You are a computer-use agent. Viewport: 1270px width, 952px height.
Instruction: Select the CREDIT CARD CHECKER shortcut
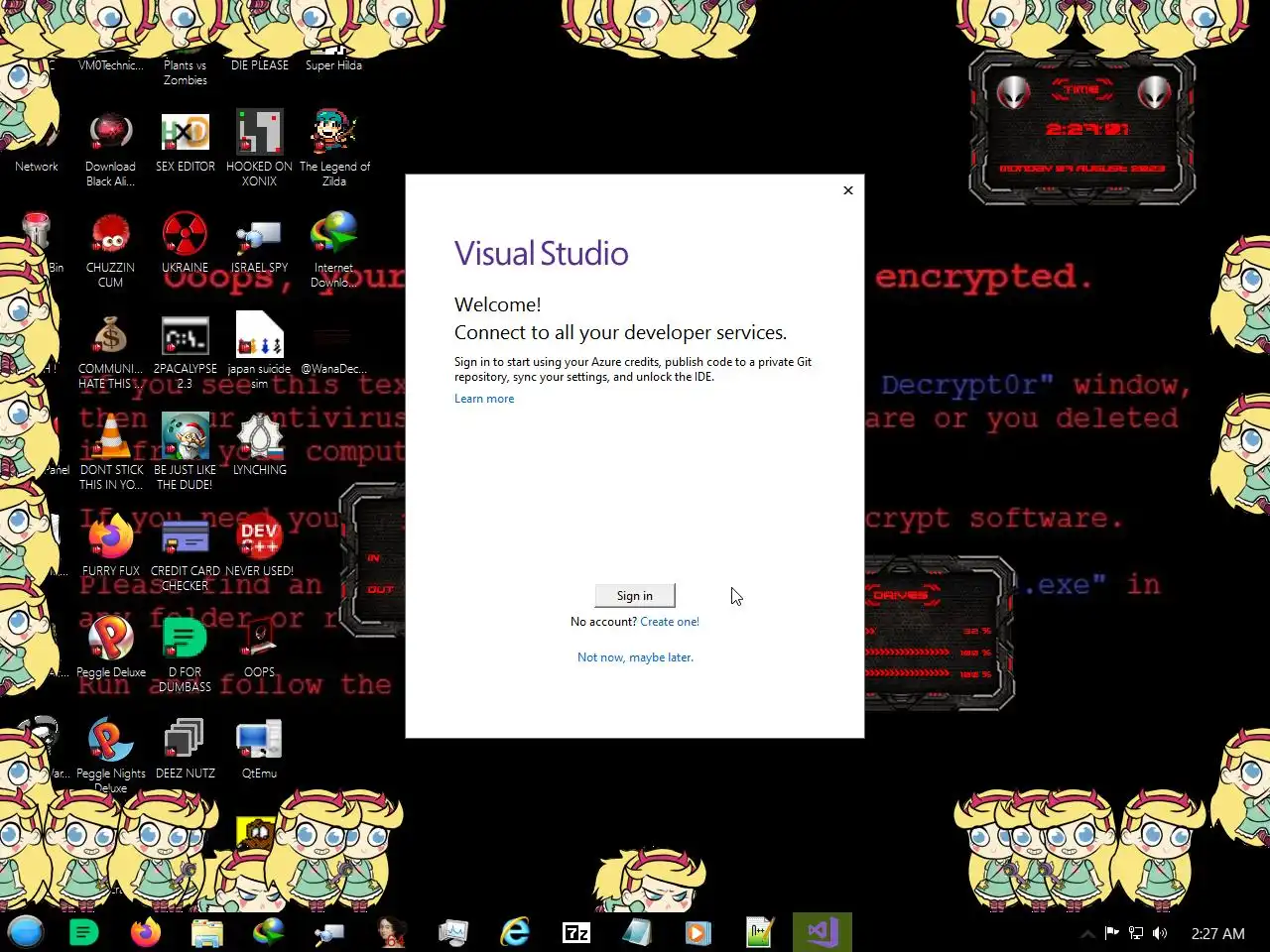click(x=186, y=552)
